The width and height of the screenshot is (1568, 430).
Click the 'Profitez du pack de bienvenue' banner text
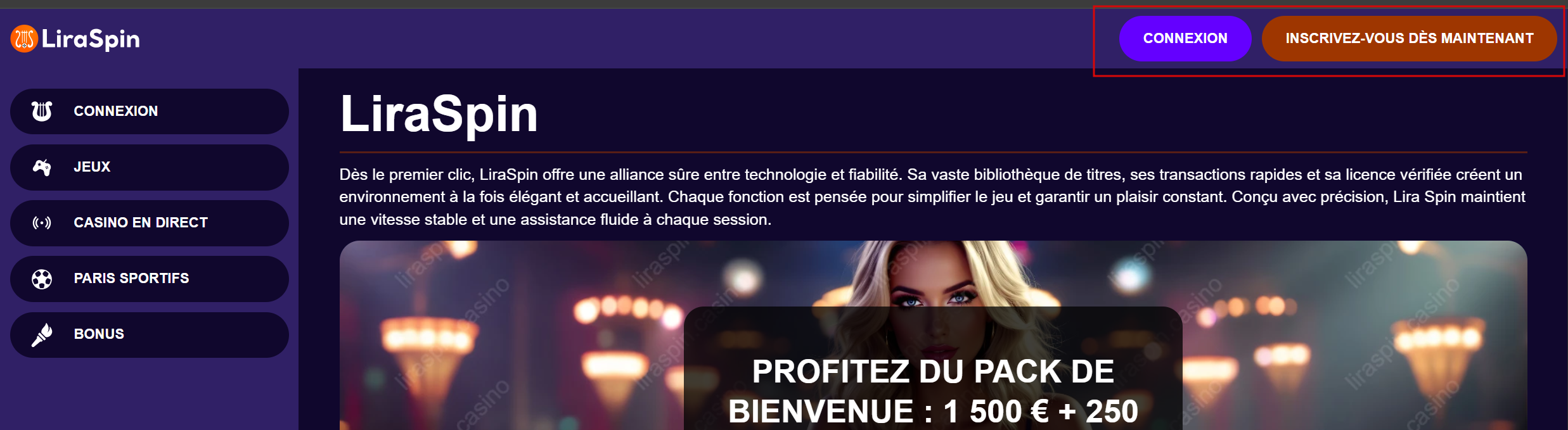point(933,391)
